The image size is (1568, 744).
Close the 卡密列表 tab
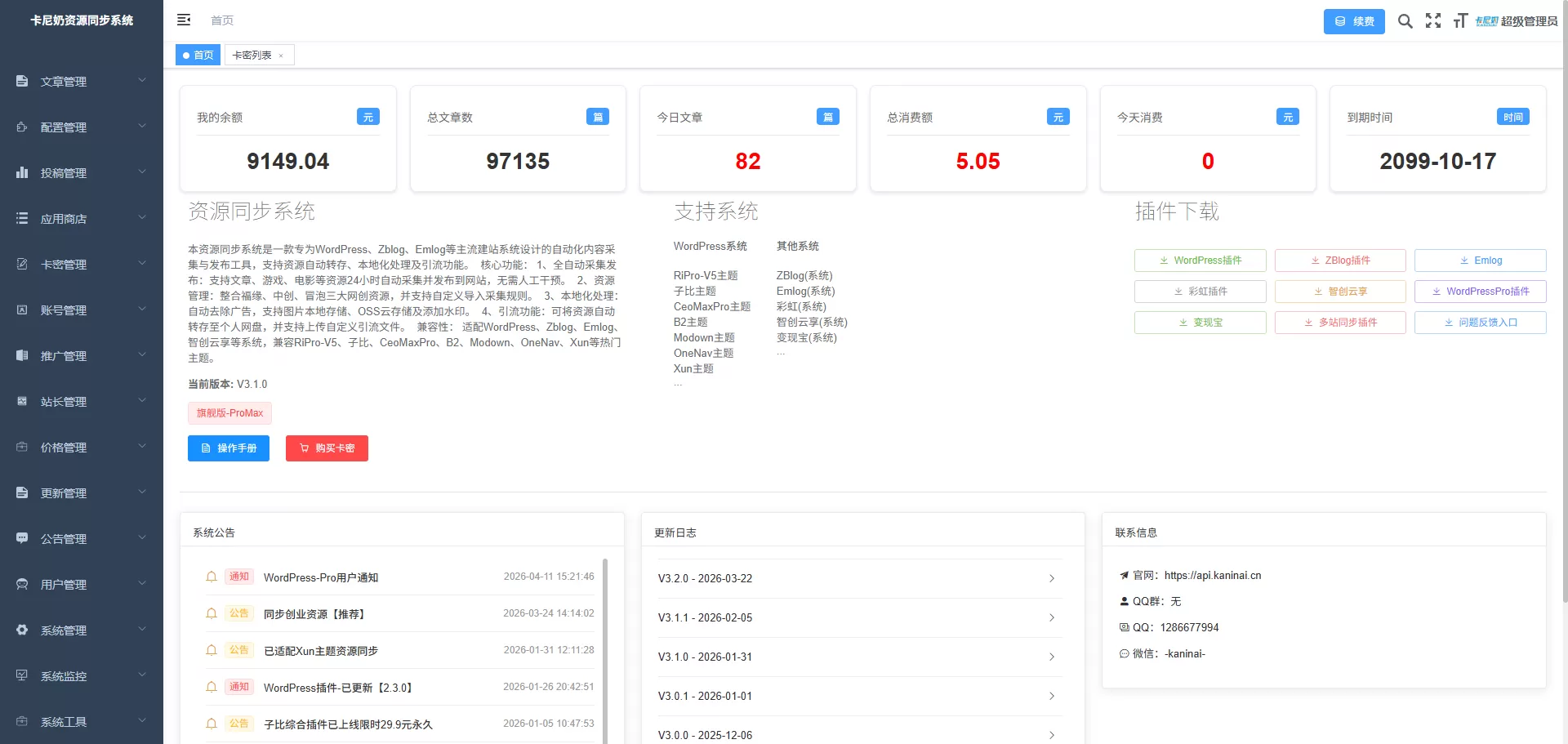pos(281,56)
